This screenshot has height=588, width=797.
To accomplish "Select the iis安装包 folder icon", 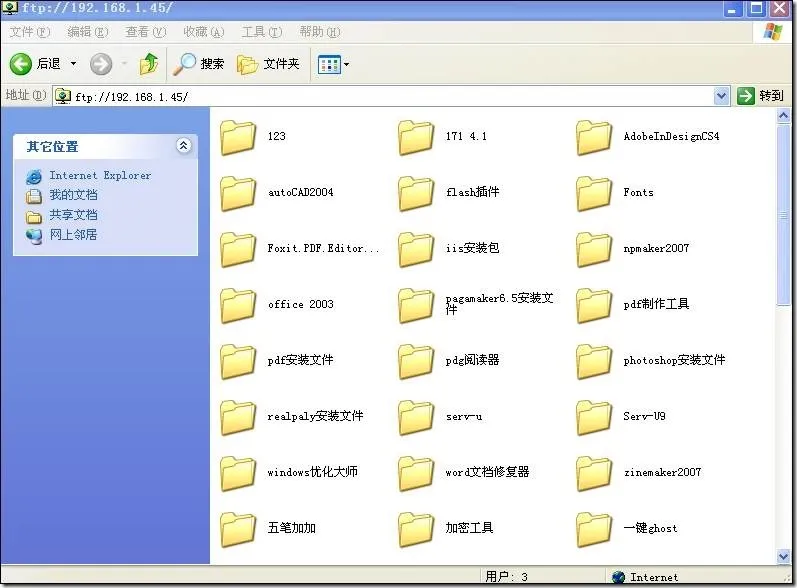I will click(416, 249).
